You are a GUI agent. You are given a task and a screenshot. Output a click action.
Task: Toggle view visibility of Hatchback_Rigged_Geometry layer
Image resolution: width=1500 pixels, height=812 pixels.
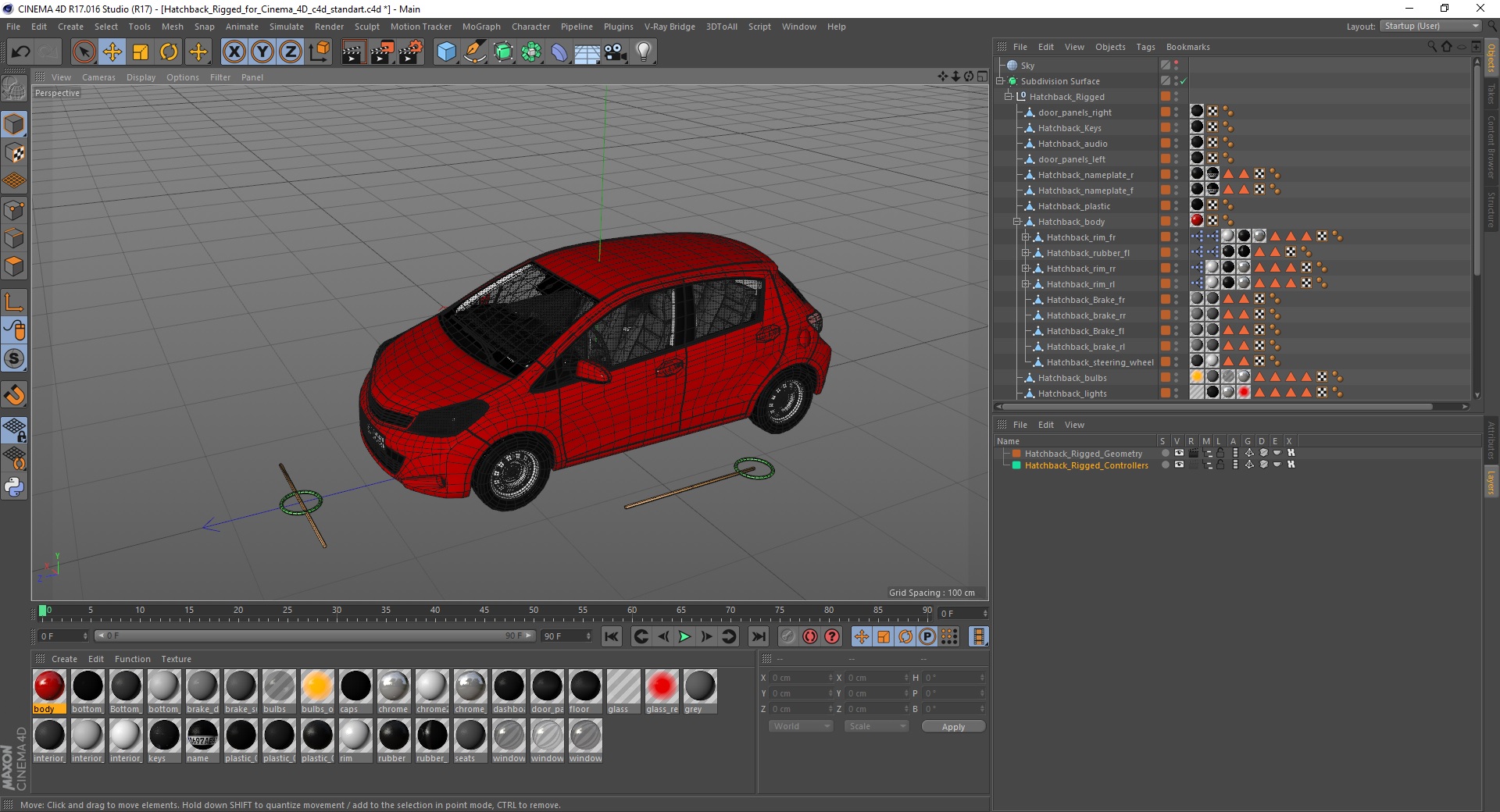pos(1179,453)
